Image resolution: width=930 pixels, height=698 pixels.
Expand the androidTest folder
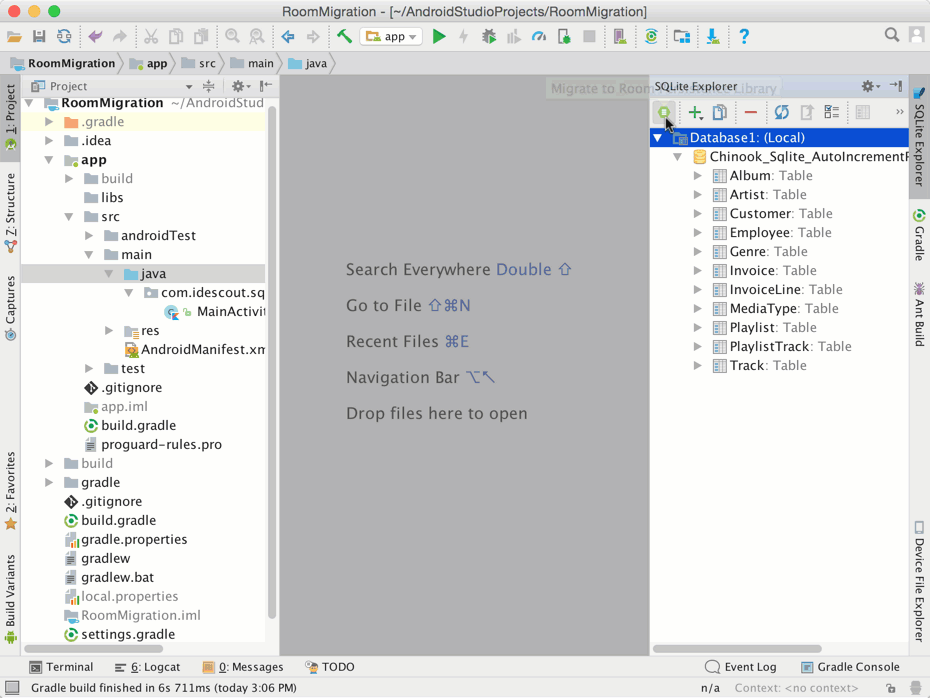pos(89,235)
